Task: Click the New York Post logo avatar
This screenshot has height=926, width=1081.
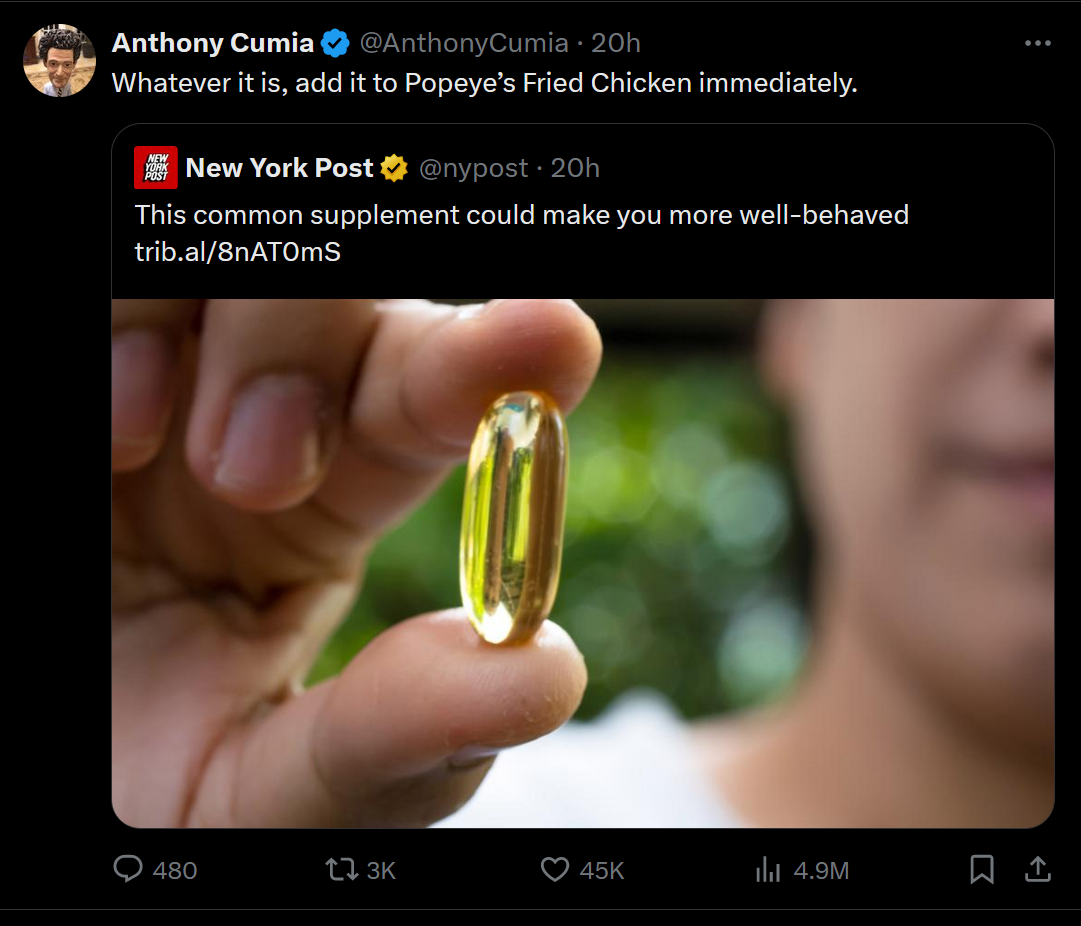Action: [155, 168]
